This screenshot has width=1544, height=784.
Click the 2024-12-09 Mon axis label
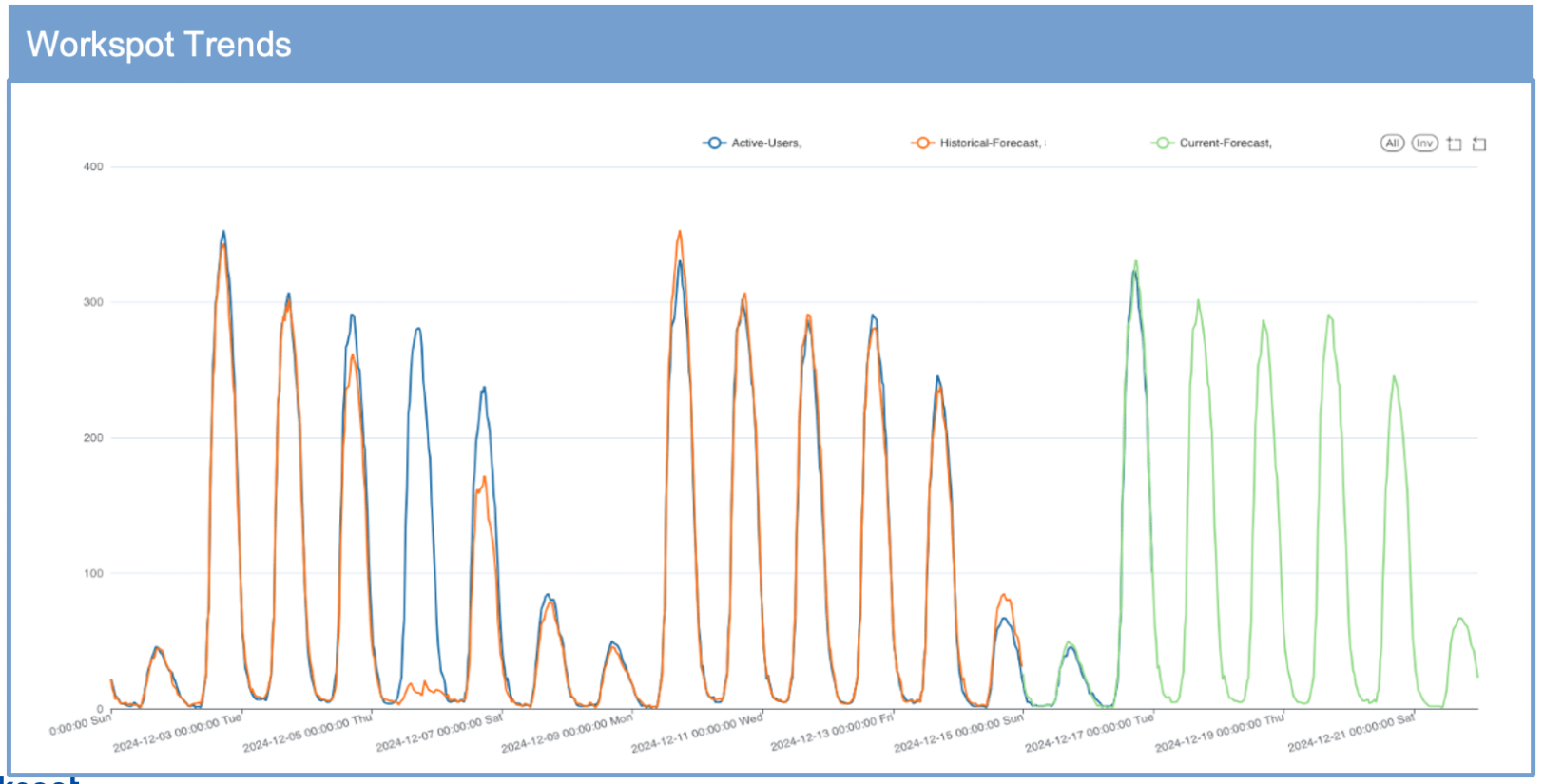tap(568, 733)
